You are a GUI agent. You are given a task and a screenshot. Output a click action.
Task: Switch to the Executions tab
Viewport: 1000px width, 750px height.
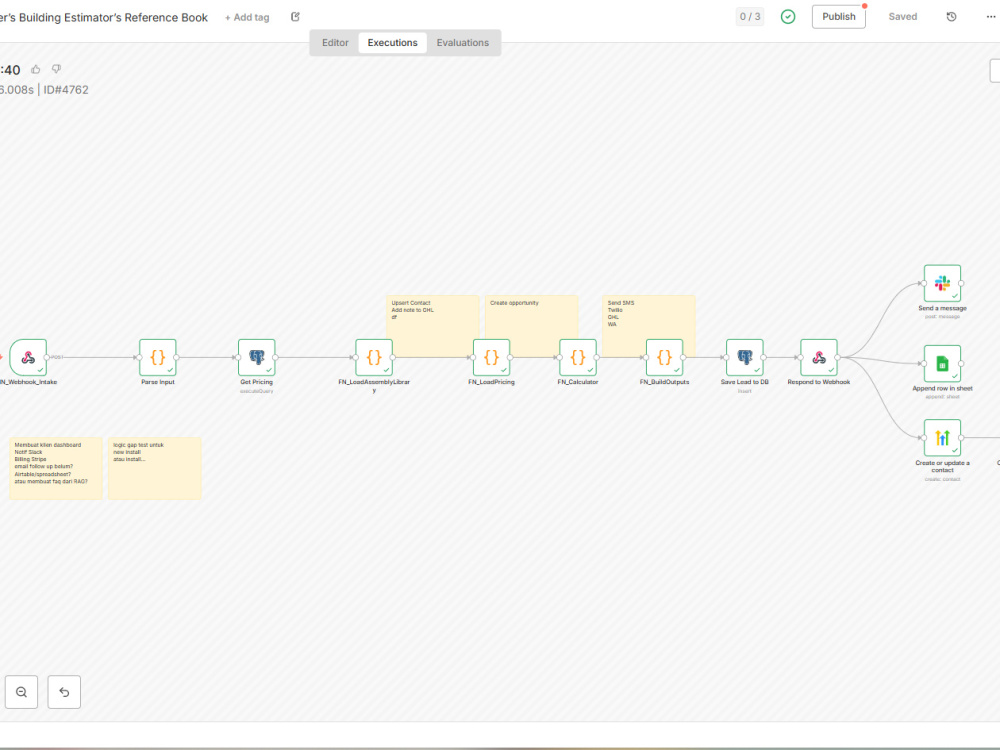pyautogui.click(x=393, y=43)
